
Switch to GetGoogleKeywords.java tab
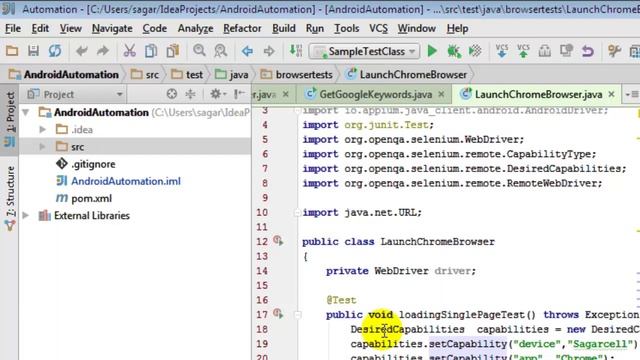coord(376,94)
